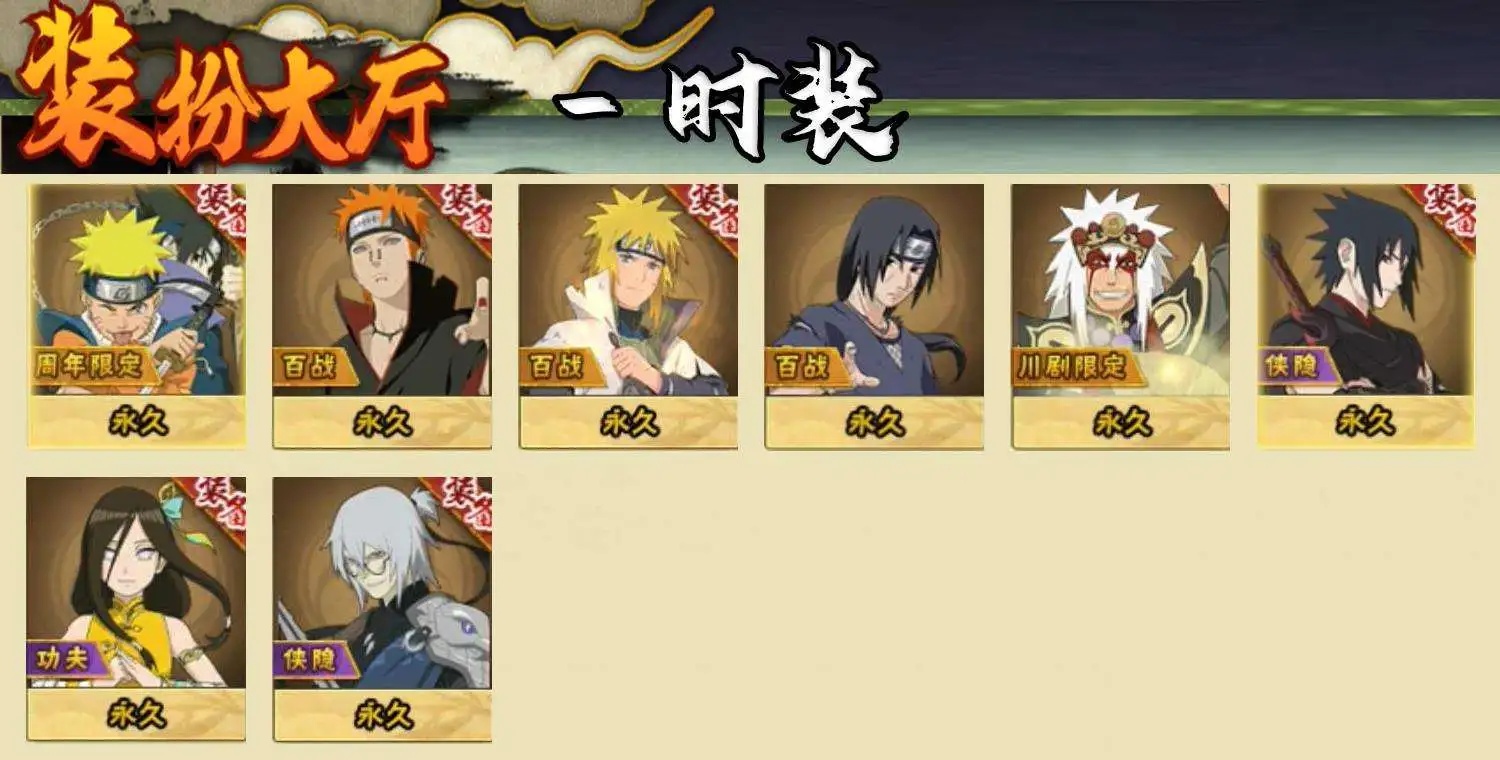Pick the blond Minato costume portrait
The height and width of the screenshot is (760, 1500).
[628, 290]
